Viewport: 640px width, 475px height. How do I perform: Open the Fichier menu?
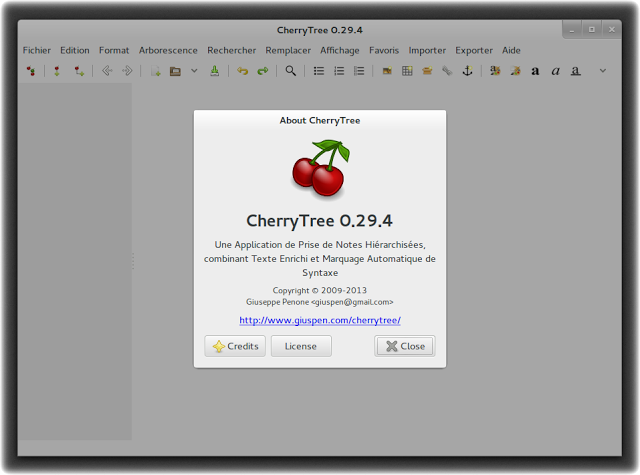coord(37,50)
